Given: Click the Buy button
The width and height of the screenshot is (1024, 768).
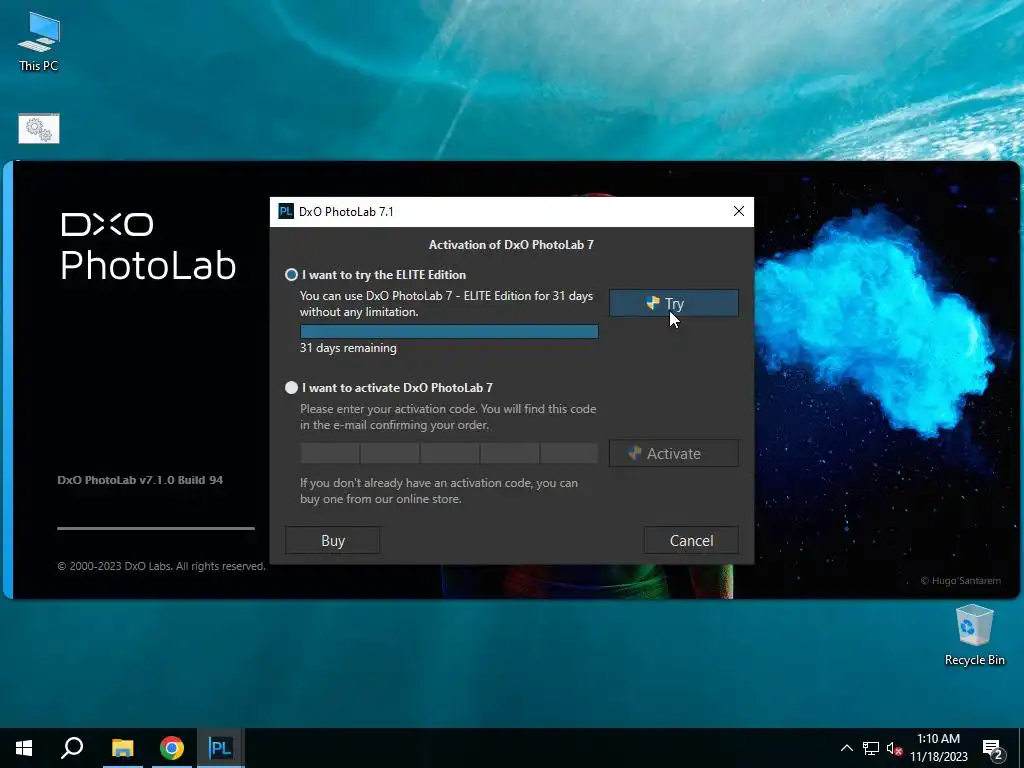Looking at the screenshot, I should click(332, 540).
